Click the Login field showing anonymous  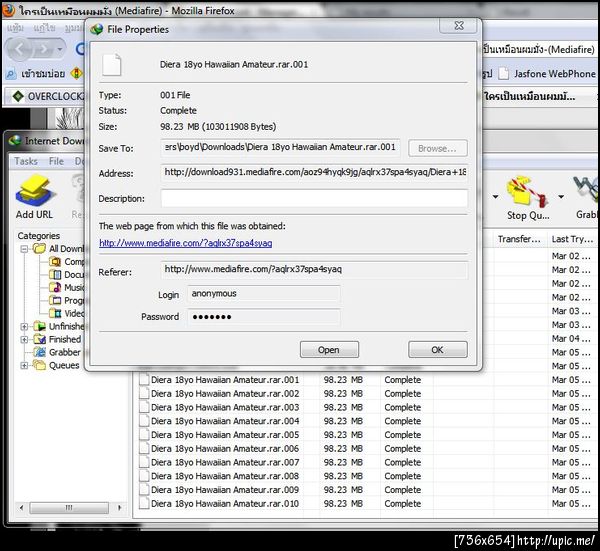(x=264, y=294)
